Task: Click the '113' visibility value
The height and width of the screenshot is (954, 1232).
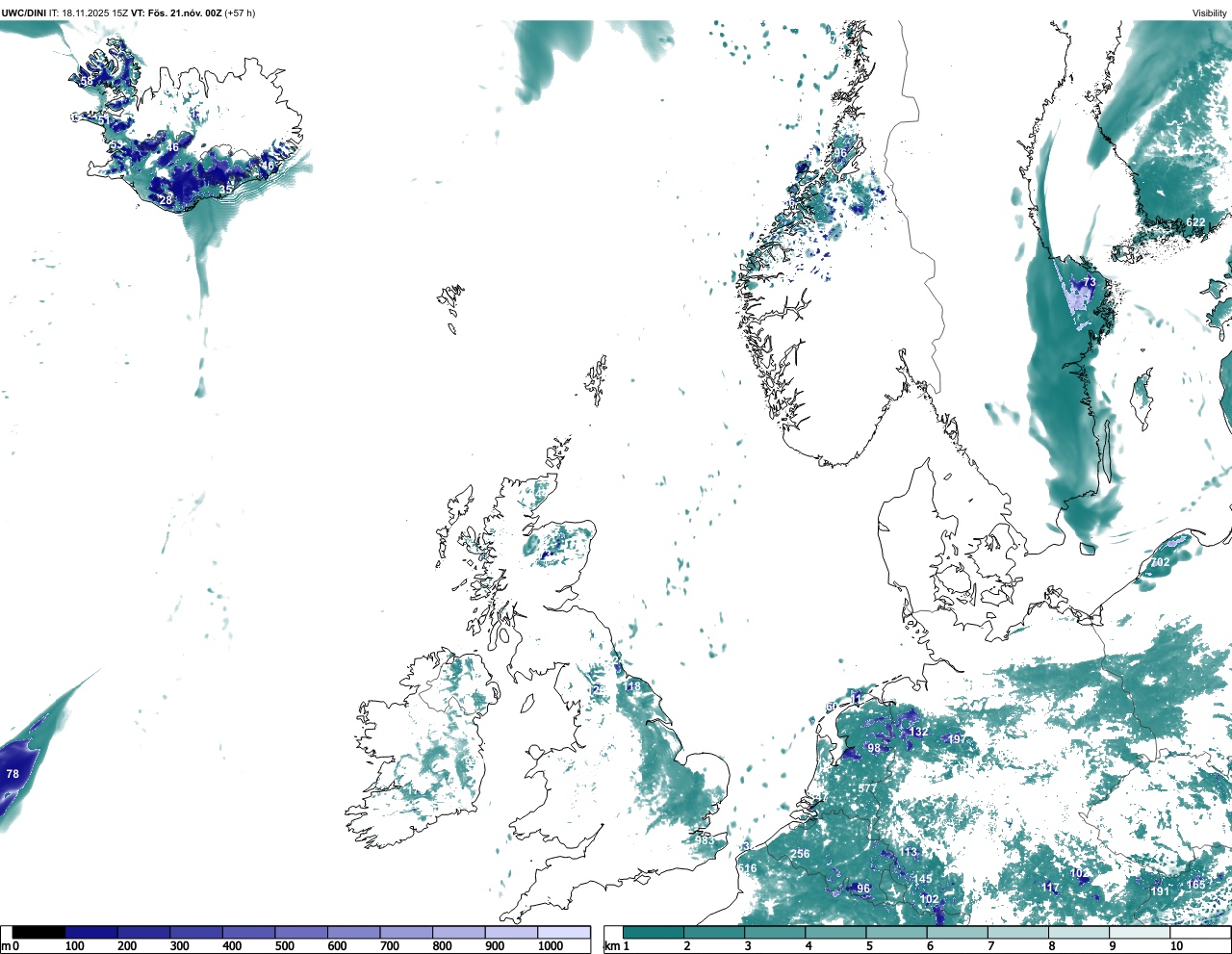Action: point(910,853)
